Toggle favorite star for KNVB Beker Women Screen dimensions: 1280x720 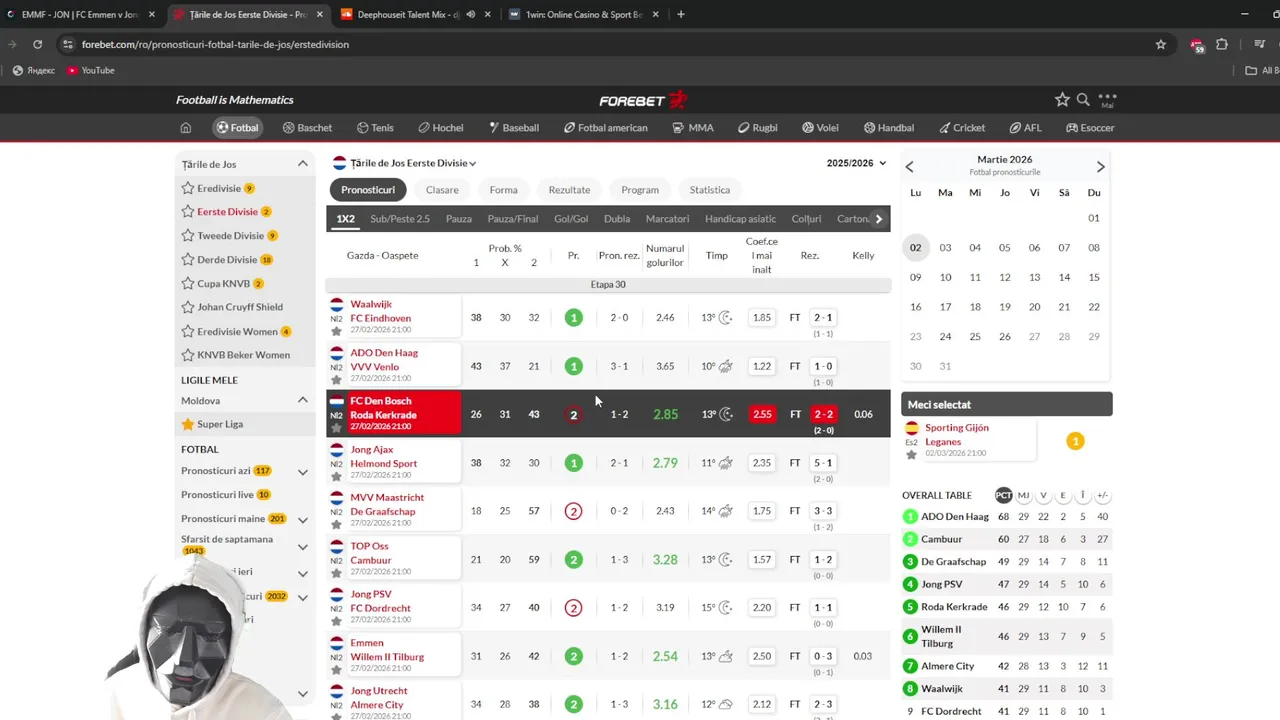[187, 355]
